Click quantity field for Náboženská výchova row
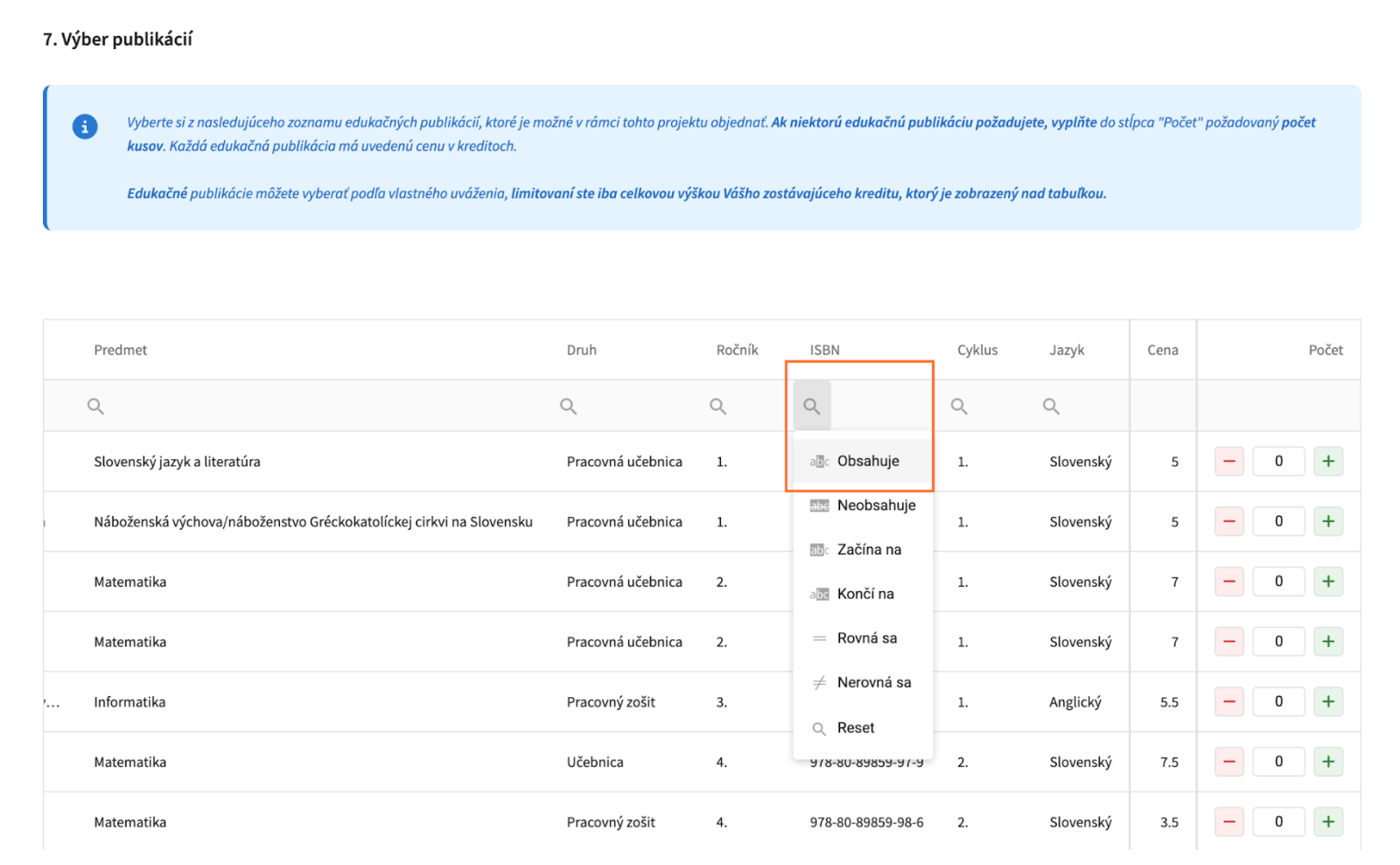This screenshot has height=865, width=1400. pyautogui.click(x=1277, y=521)
